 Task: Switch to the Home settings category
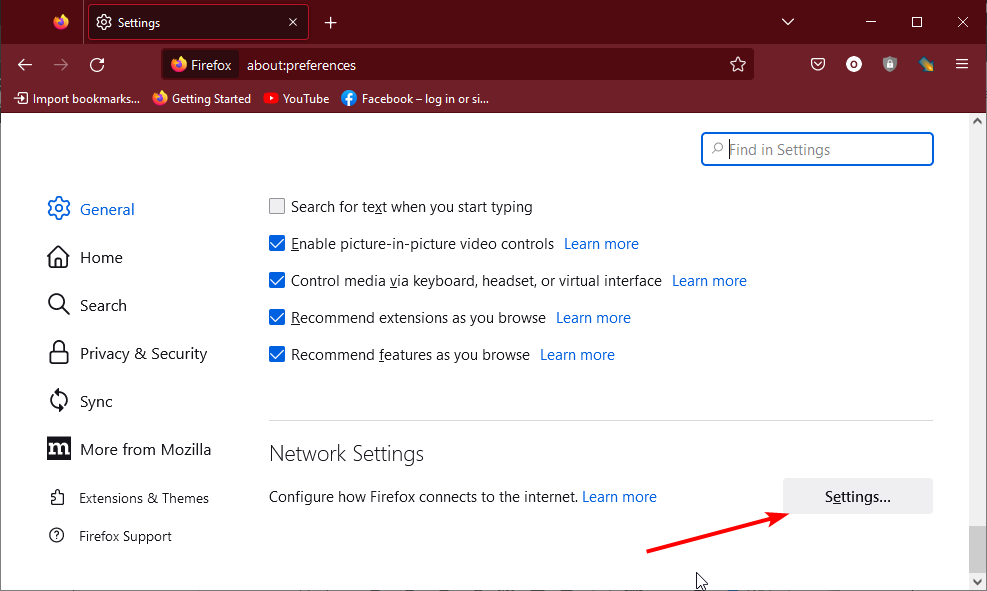(101, 258)
